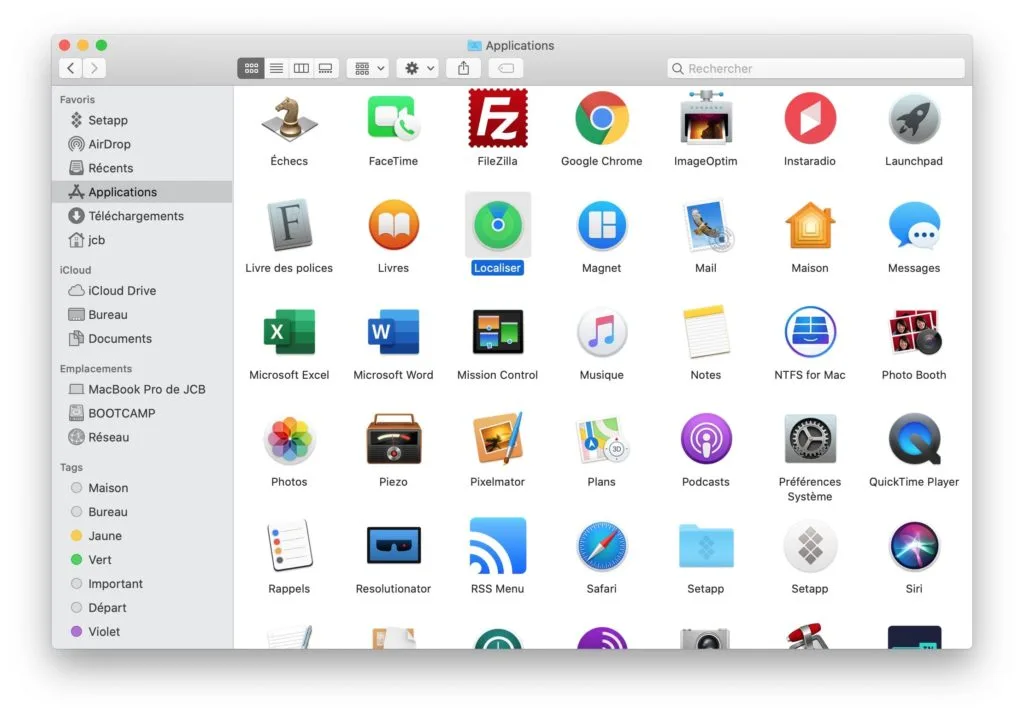Launch the FaceTime app icon
This screenshot has width=1024, height=717.
393,119
